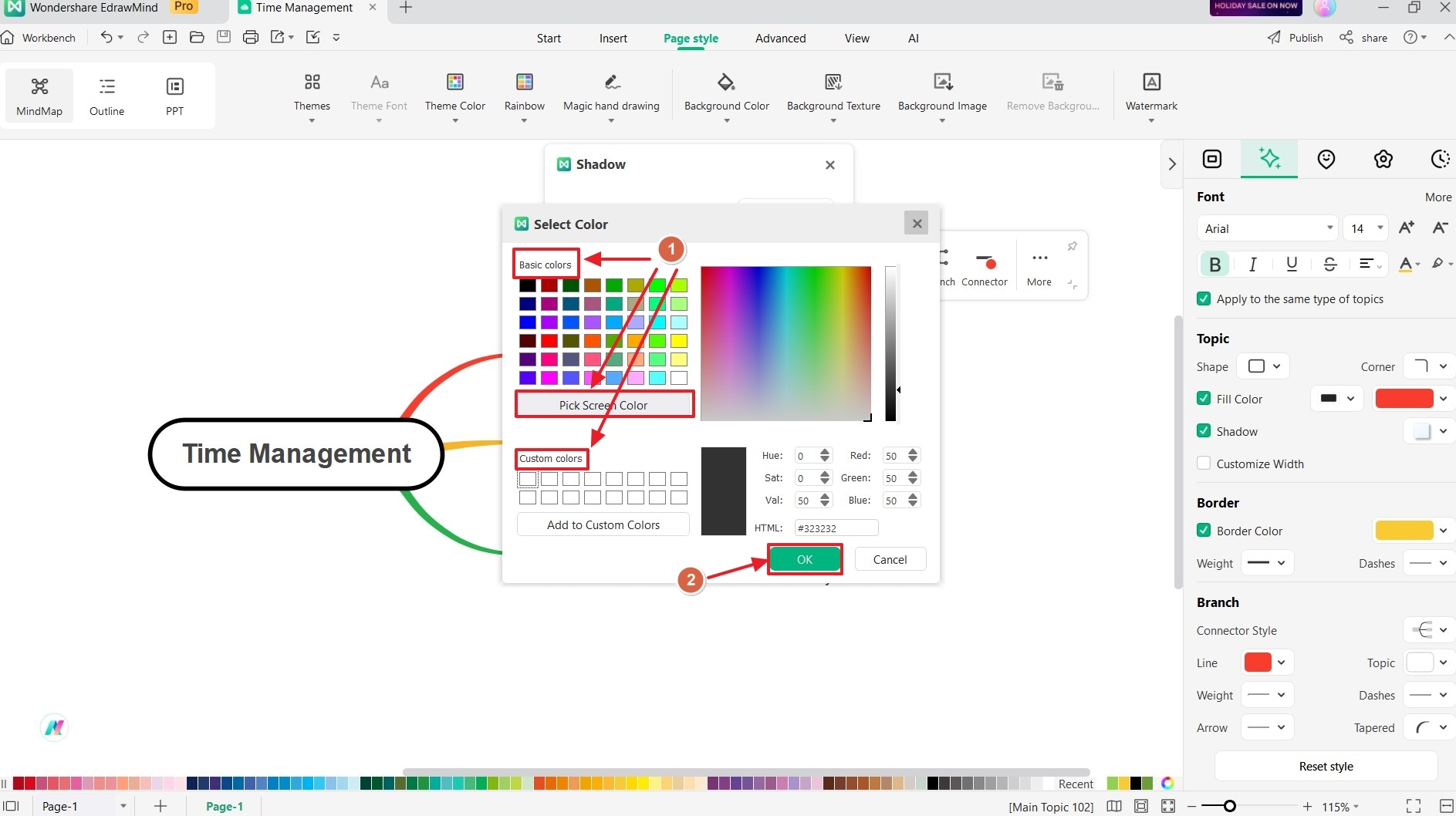Open the font size 14 dropdown
This screenshot has height=816, width=1456.
[x=1365, y=228]
